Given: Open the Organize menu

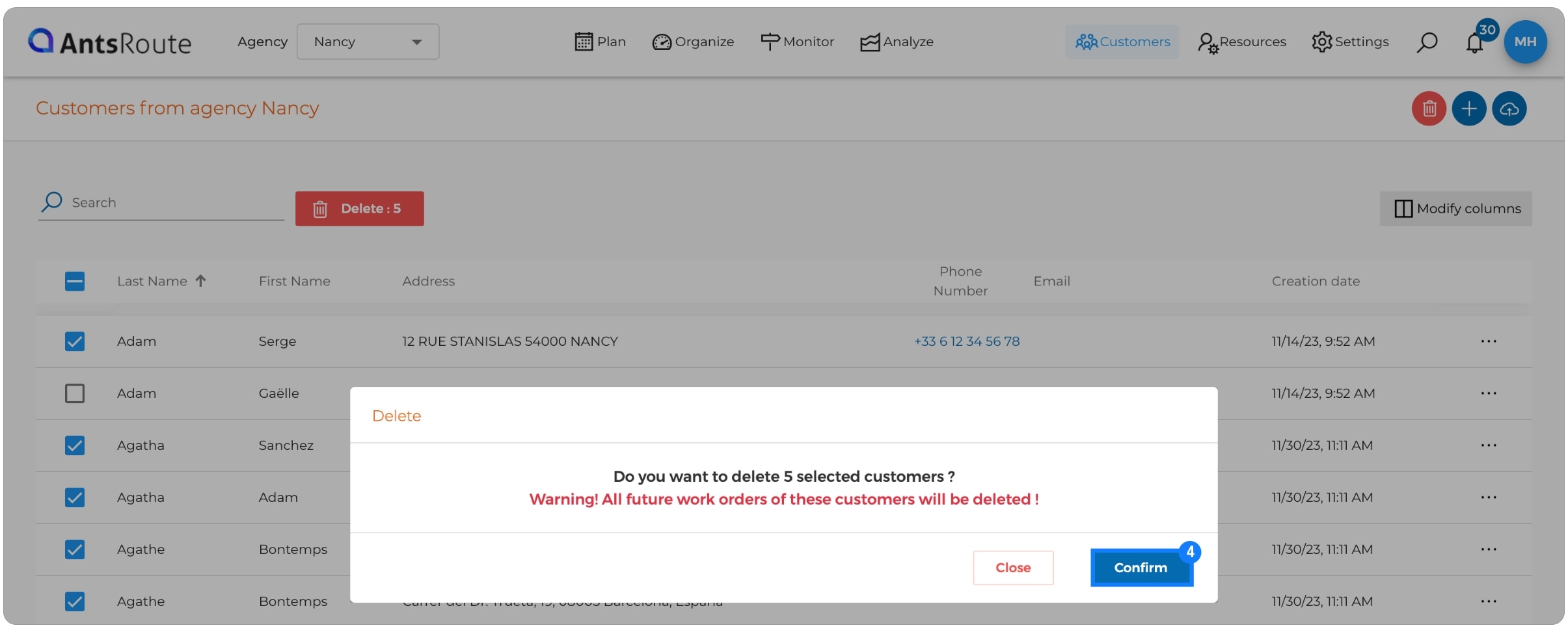Looking at the screenshot, I should click(x=693, y=42).
